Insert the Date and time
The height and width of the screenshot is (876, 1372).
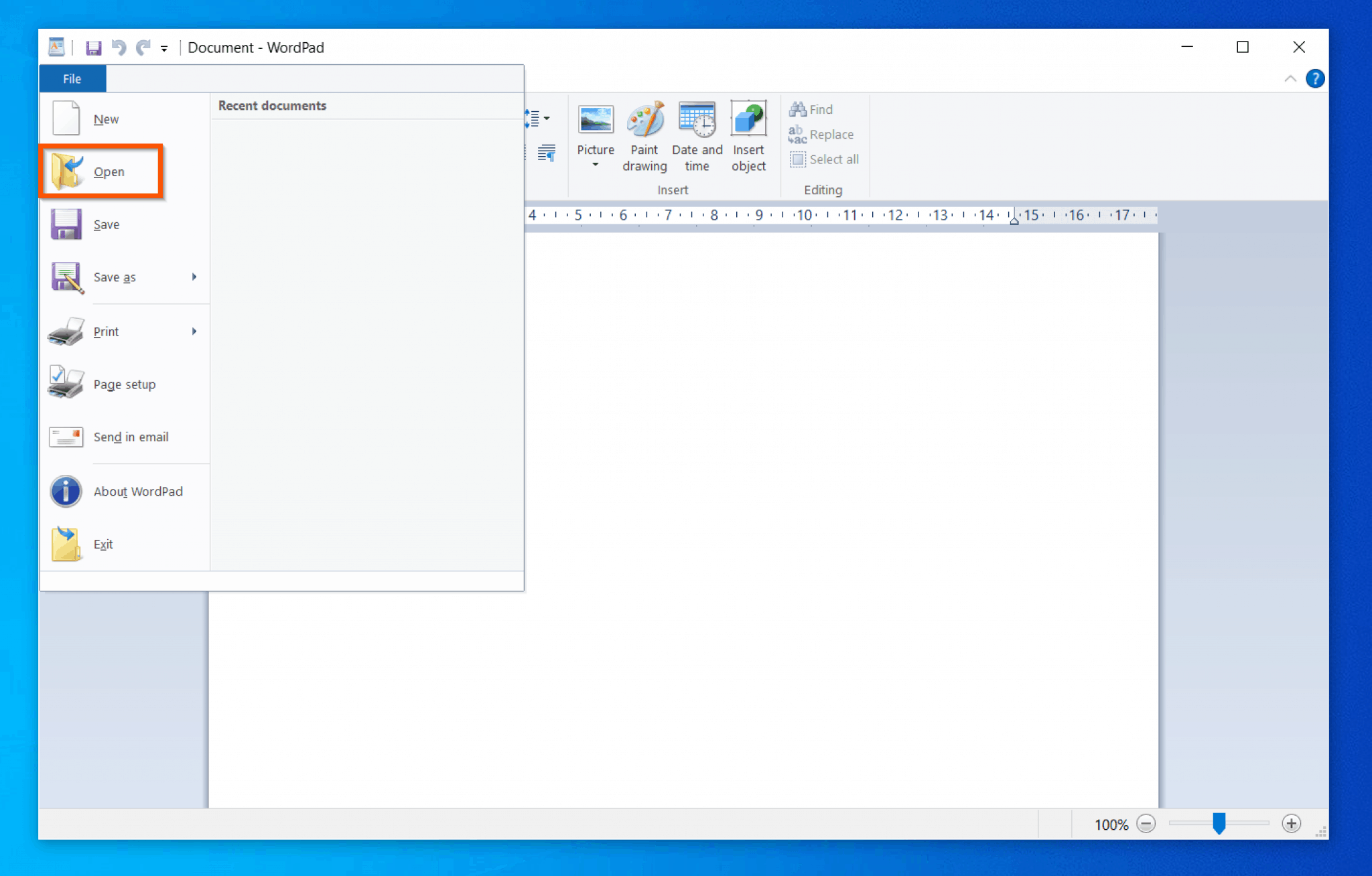[x=696, y=134]
